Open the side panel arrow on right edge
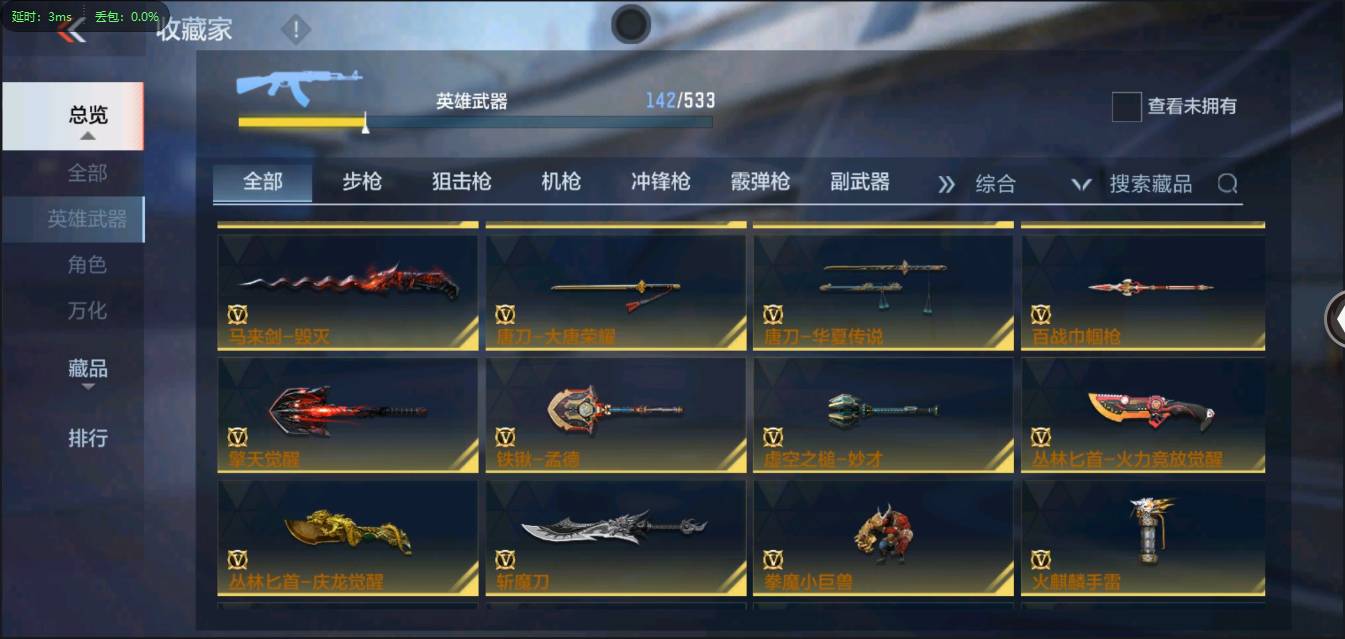 point(1335,319)
